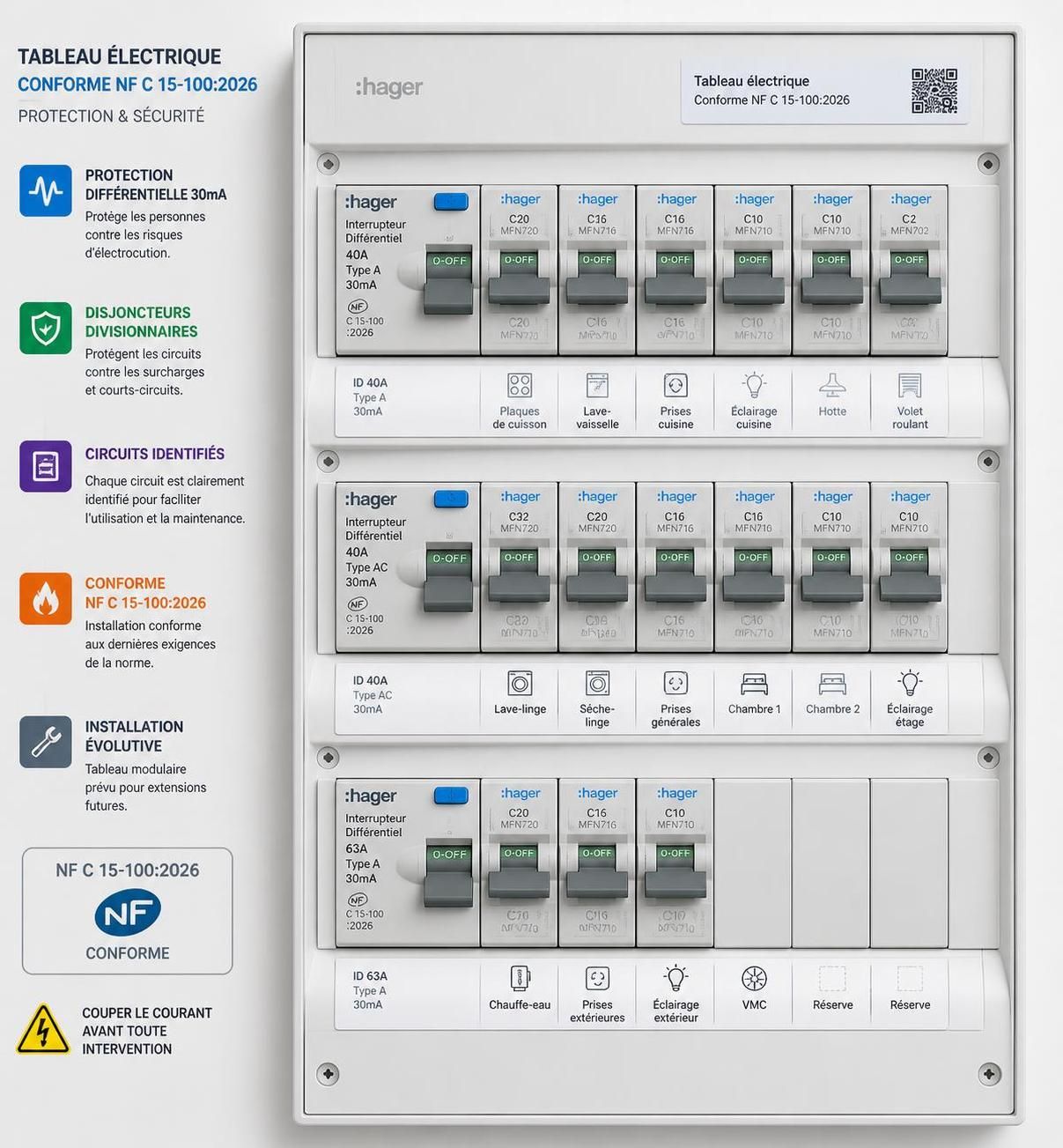Select the yellow electrical hazard warning triangle

click(x=42, y=1030)
